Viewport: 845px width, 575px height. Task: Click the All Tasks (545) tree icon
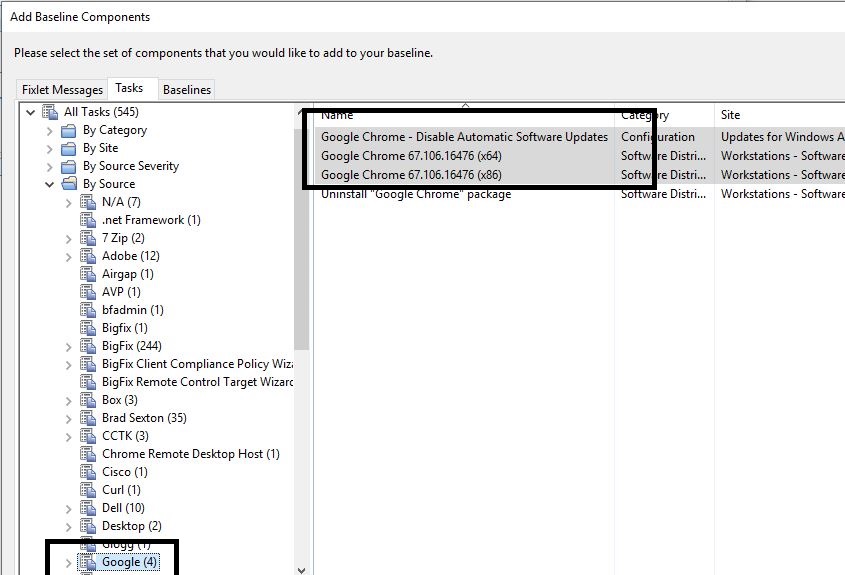point(50,112)
